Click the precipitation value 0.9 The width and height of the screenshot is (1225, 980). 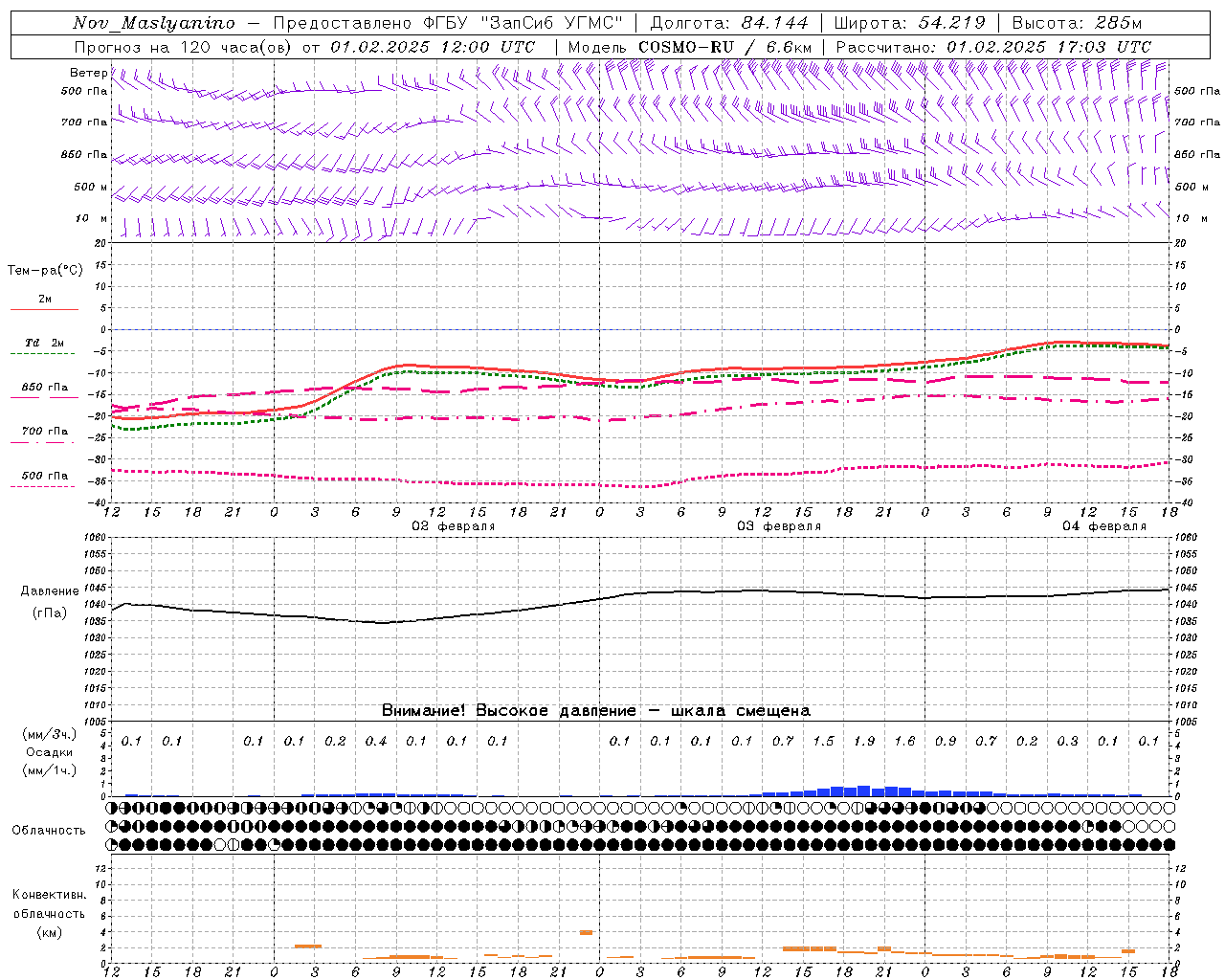coord(946,741)
